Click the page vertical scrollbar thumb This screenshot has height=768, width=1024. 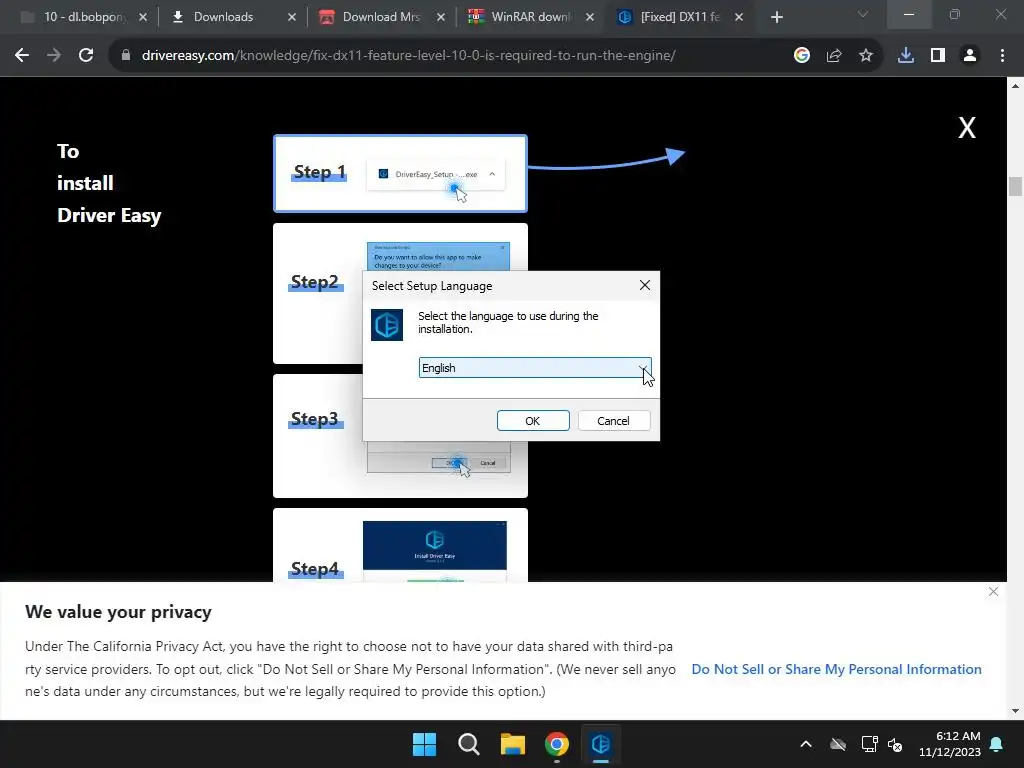[1015, 186]
